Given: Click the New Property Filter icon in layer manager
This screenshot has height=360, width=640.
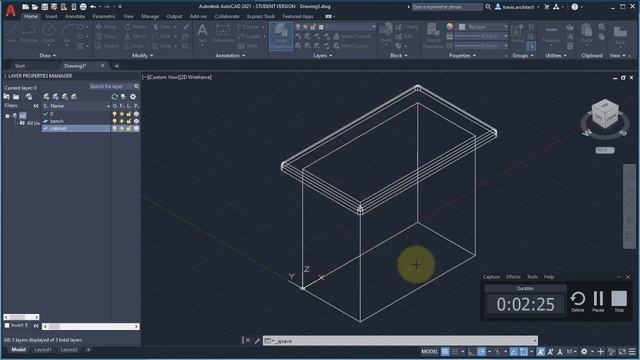Looking at the screenshot, I should click(x=7, y=97).
